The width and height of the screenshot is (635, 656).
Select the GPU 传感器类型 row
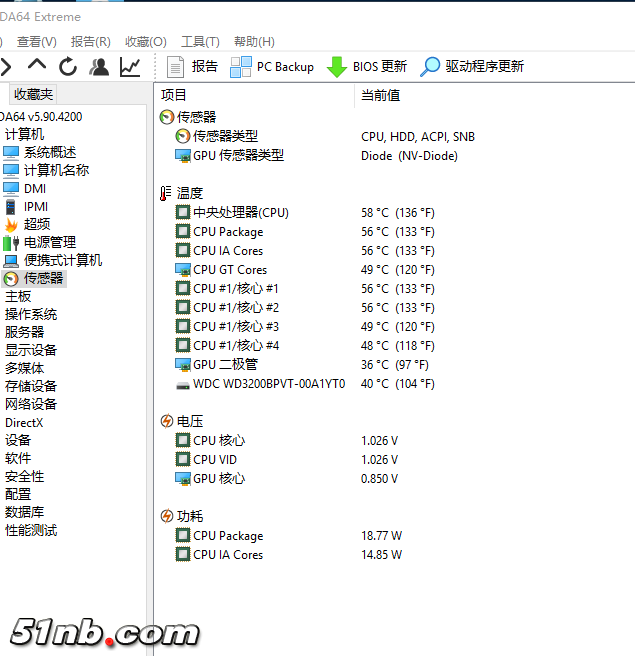point(316,156)
